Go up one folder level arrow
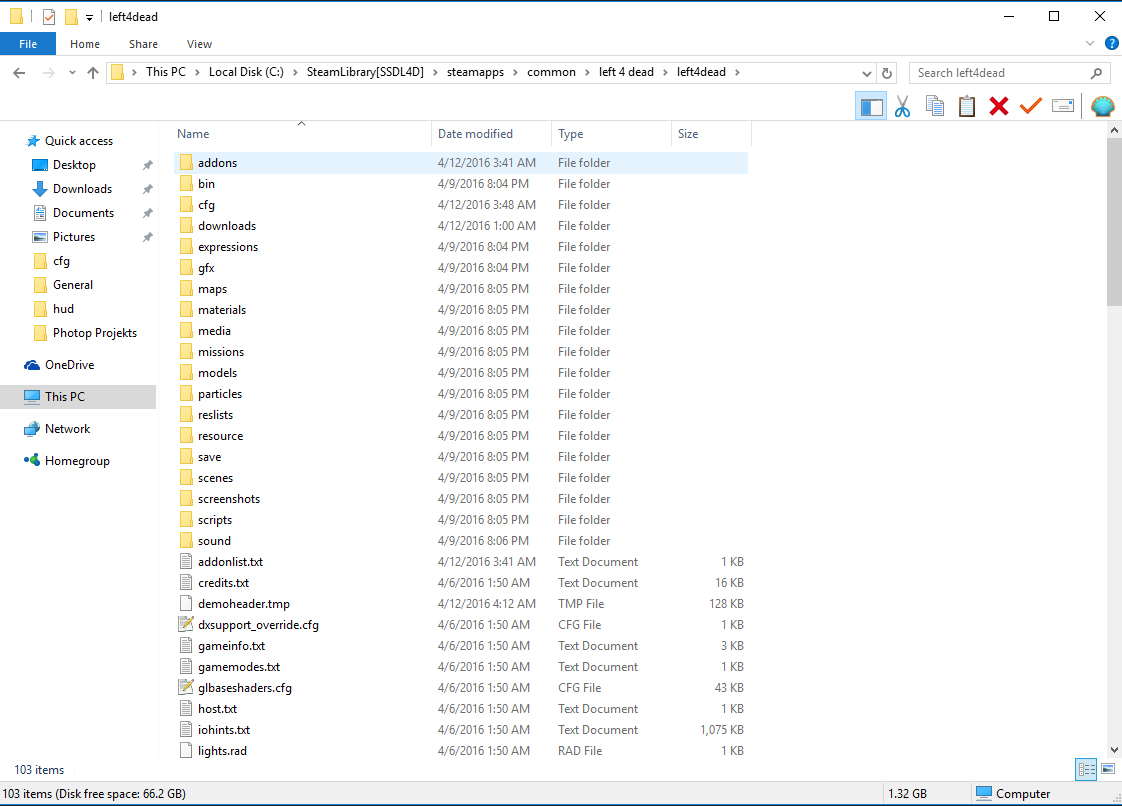The height and width of the screenshot is (806, 1122). (93, 72)
